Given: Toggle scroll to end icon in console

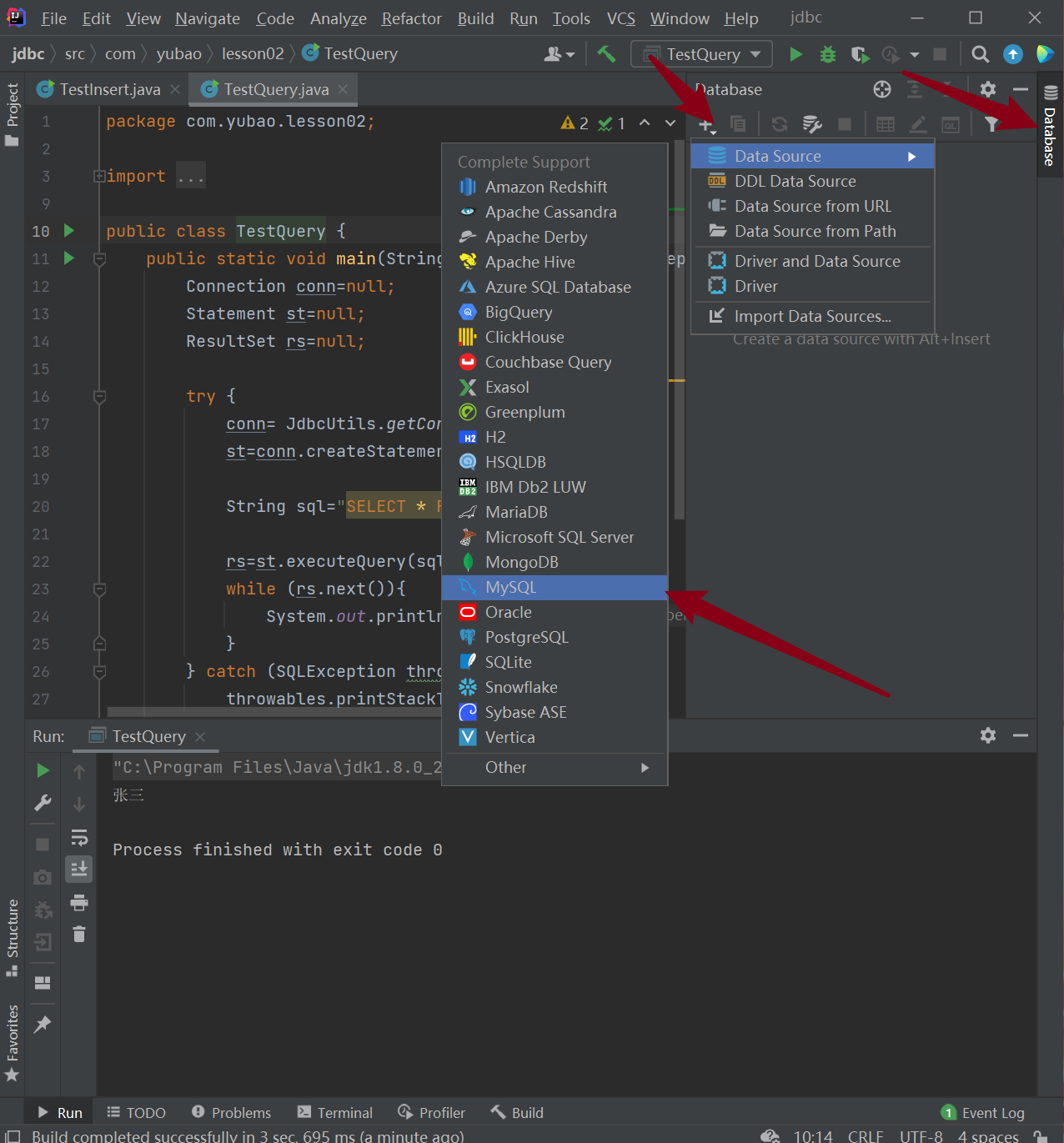Looking at the screenshot, I should click(x=79, y=869).
